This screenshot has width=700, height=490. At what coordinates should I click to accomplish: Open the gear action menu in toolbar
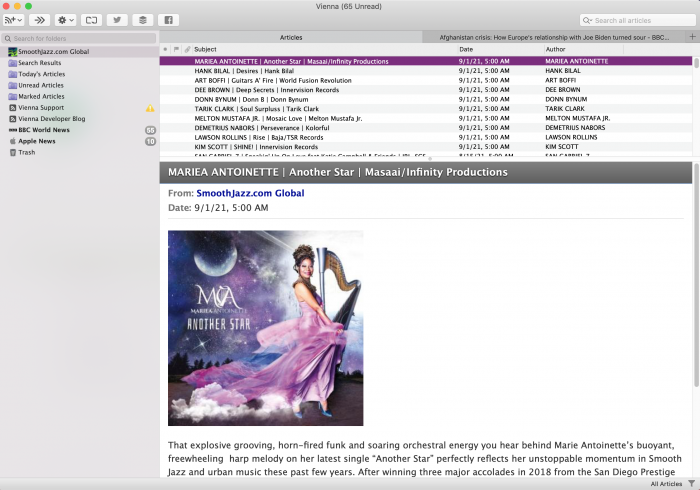[x=65, y=20]
